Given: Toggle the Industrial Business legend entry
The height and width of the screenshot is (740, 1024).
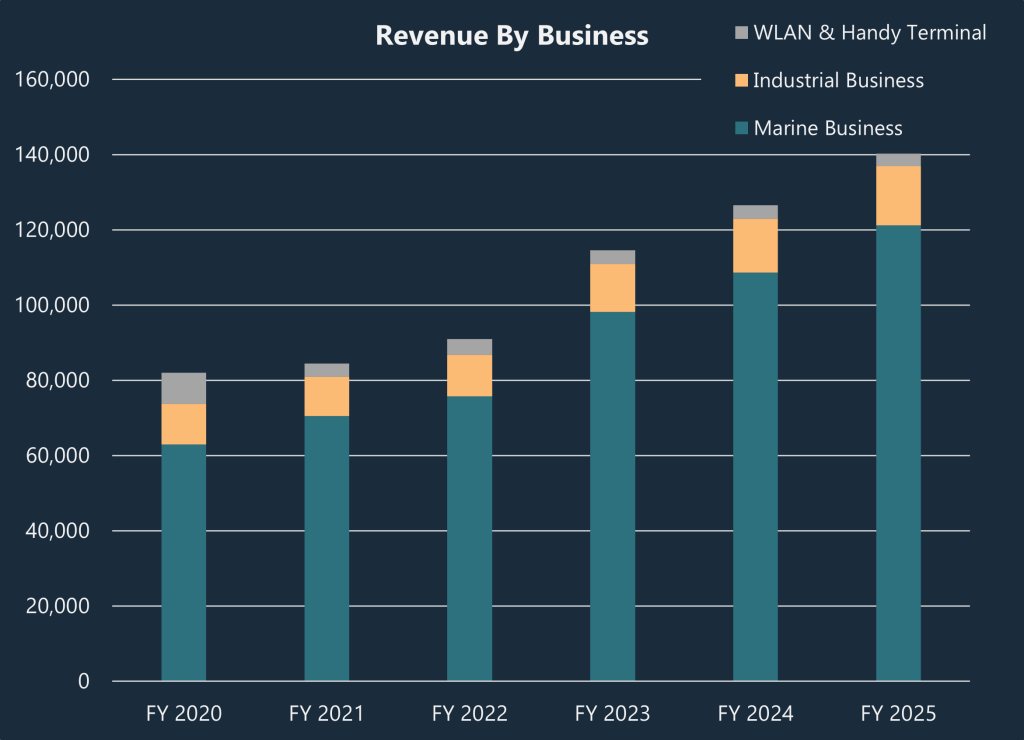Looking at the screenshot, I should pos(829,81).
